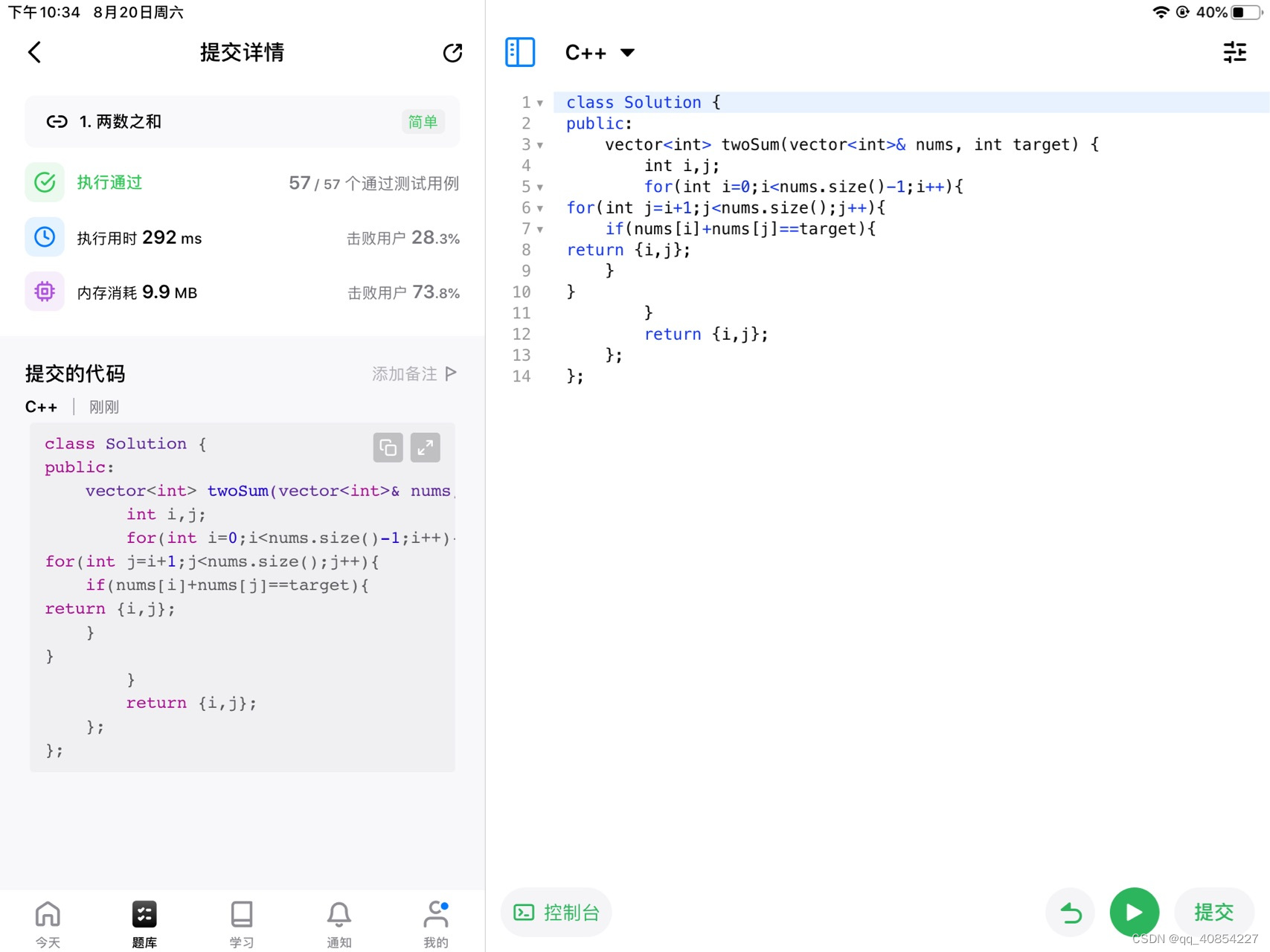This screenshot has height=952, width=1270.
Task: Open the 学习 tab
Action: (x=242, y=923)
